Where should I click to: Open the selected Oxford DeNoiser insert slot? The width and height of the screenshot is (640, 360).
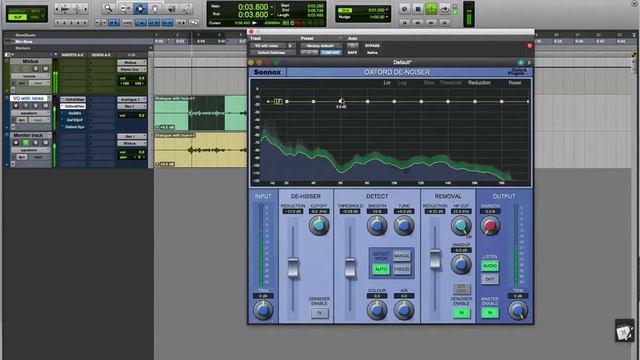click(x=73, y=106)
